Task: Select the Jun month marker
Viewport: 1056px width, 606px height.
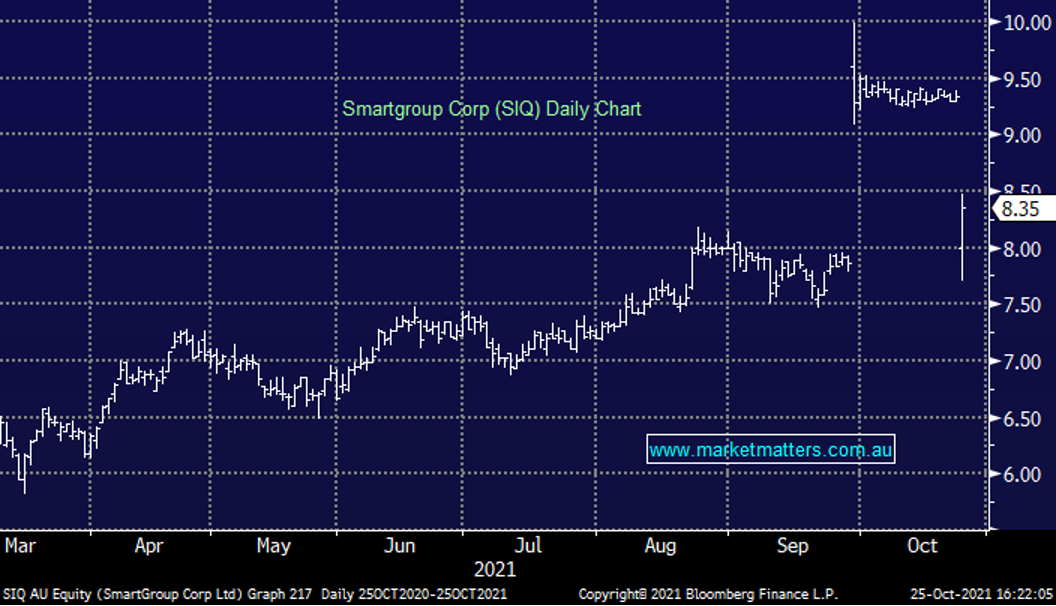Action: point(400,546)
